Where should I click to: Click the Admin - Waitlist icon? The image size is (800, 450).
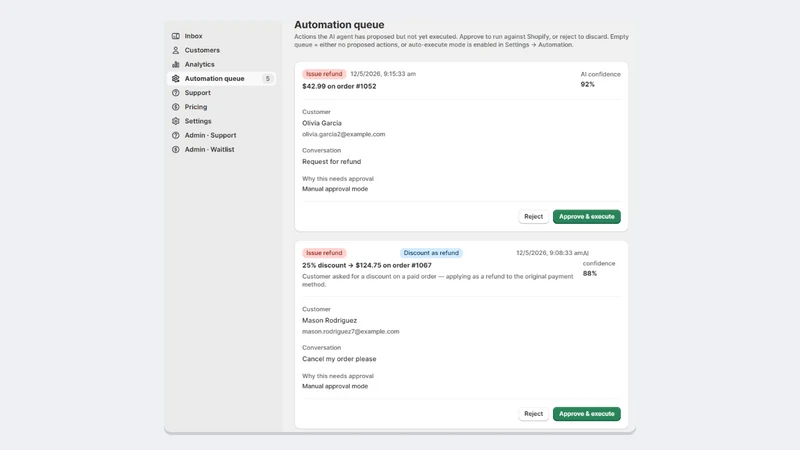(176, 149)
